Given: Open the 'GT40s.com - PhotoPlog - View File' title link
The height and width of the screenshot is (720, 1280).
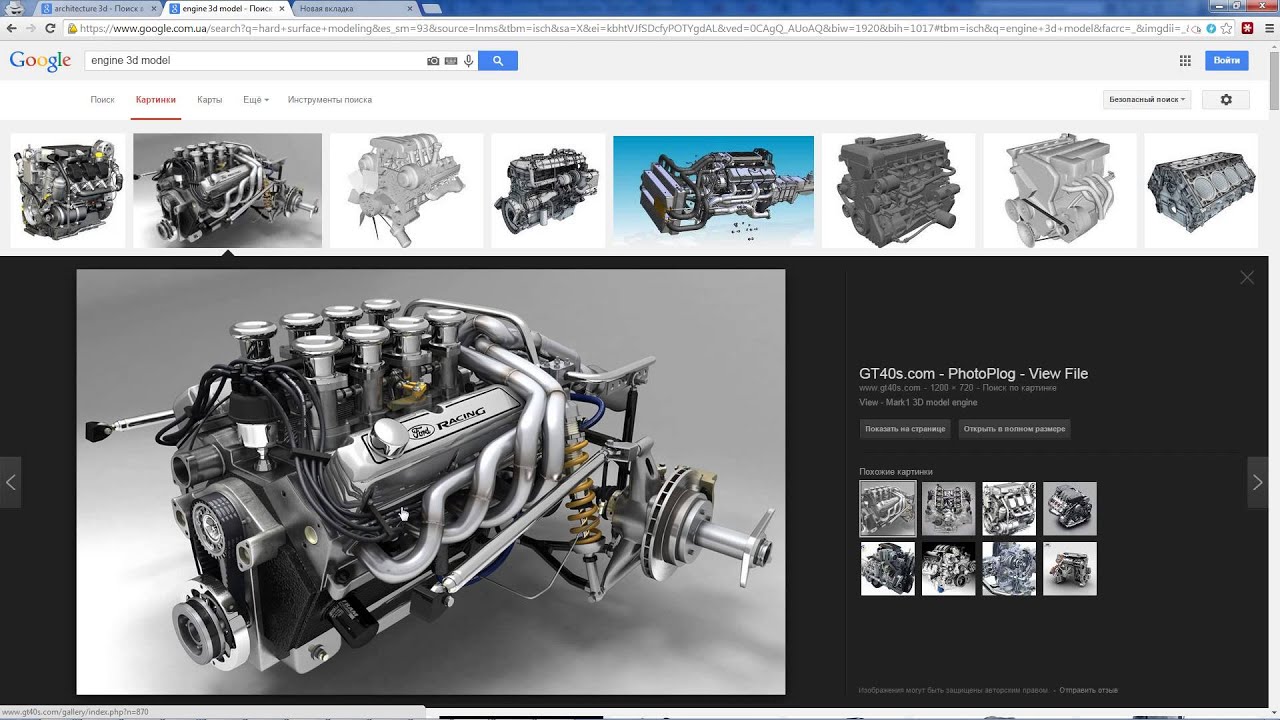Looking at the screenshot, I should pyautogui.click(x=973, y=374).
